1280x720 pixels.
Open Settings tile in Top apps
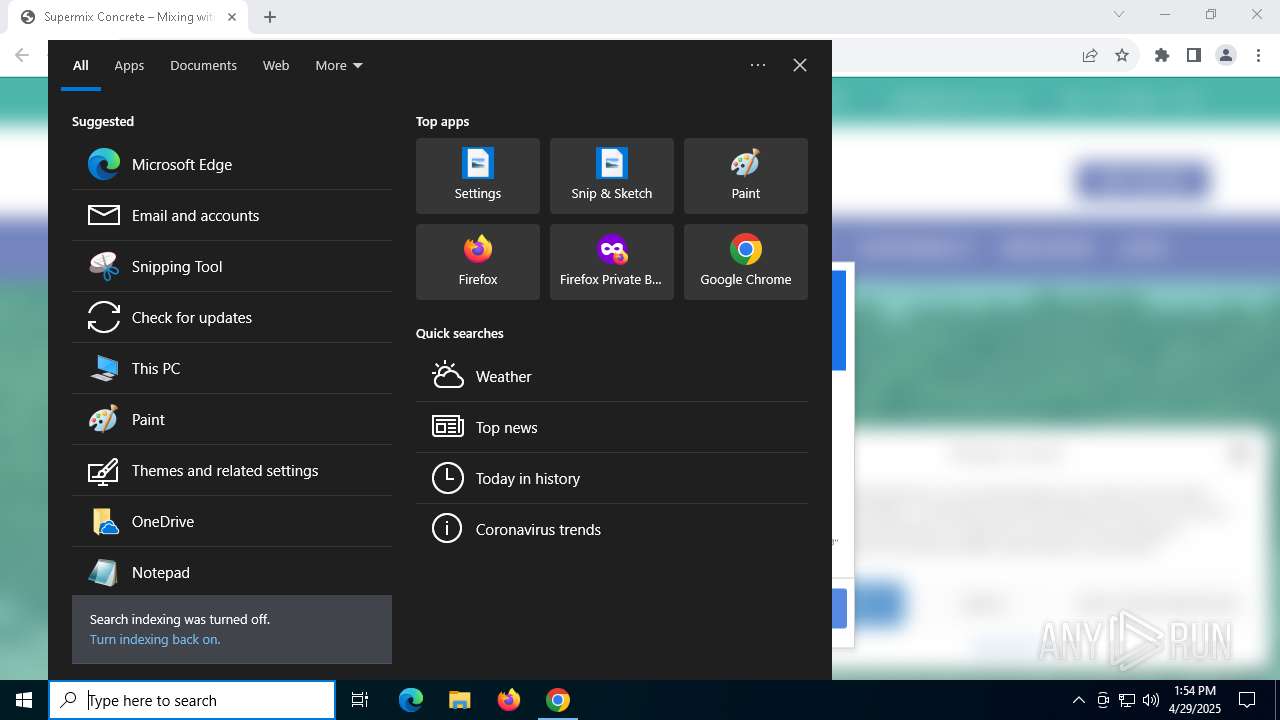coord(478,176)
